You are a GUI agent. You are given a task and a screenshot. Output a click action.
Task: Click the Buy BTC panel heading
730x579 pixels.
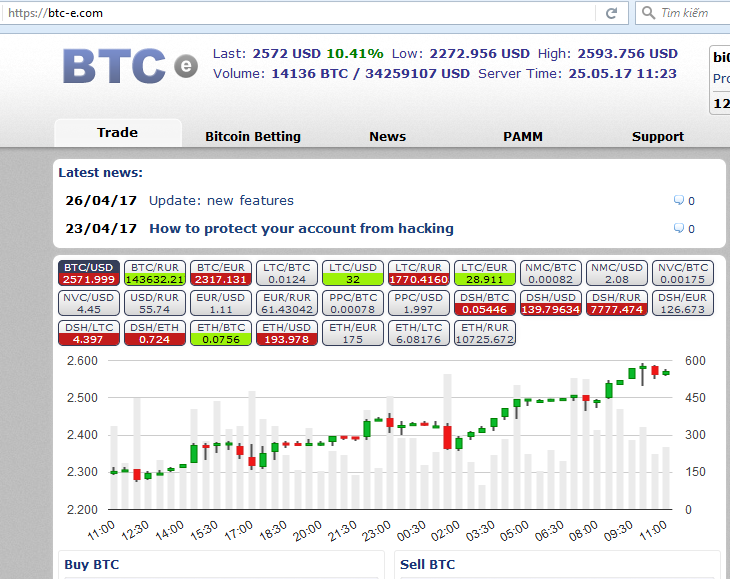click(x=92, y=565)
